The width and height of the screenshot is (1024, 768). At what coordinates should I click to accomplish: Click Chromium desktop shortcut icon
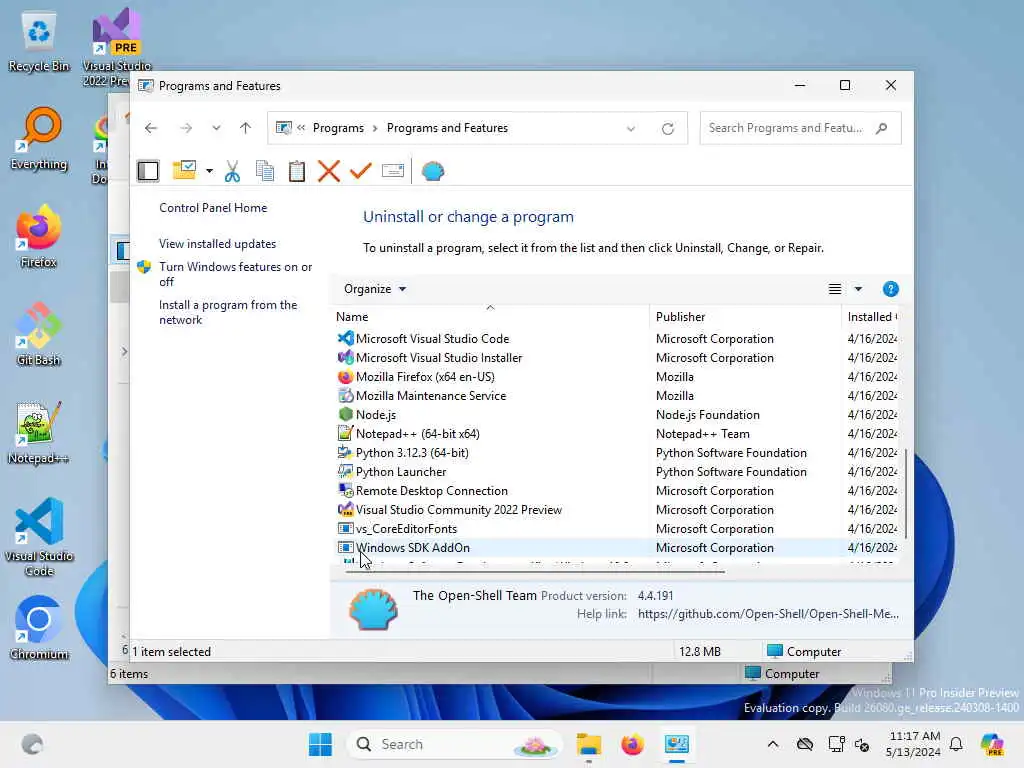39,628
